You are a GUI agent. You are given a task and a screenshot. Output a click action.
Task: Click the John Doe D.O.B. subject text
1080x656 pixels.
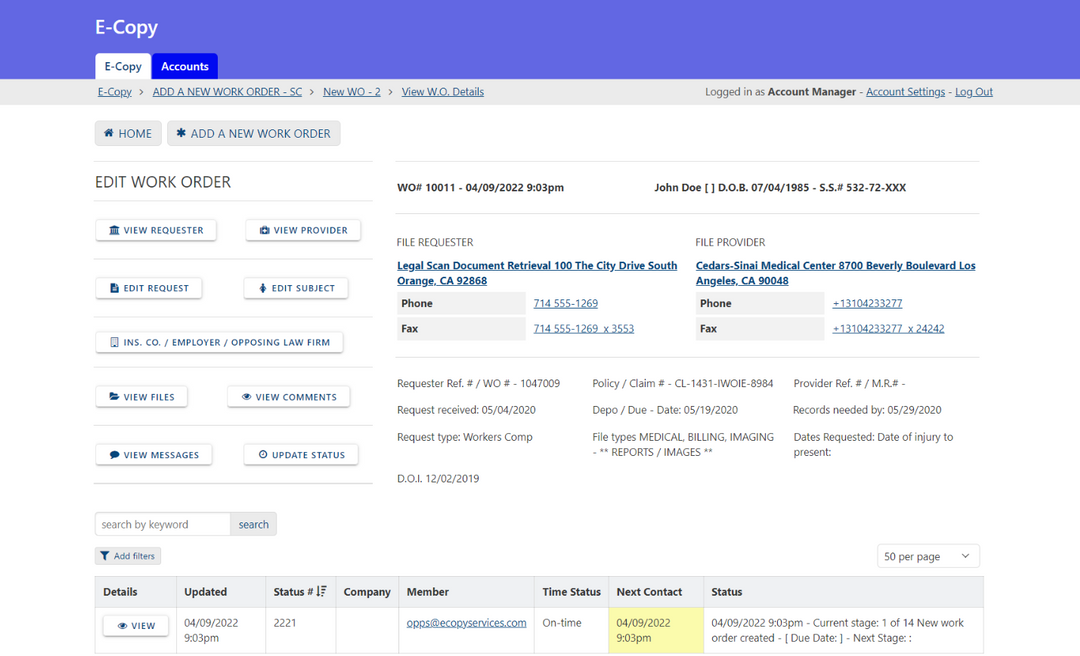tap(780, 187)
